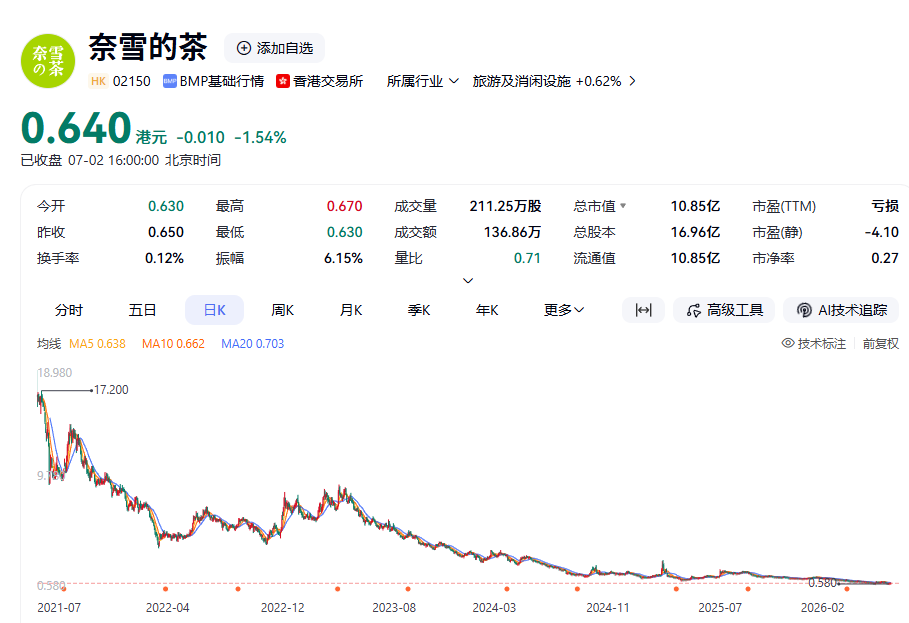Click the 奈雪的茶 green logo
Image resolution: width=909 pixels, height=623 pixels.
[48, 61]
